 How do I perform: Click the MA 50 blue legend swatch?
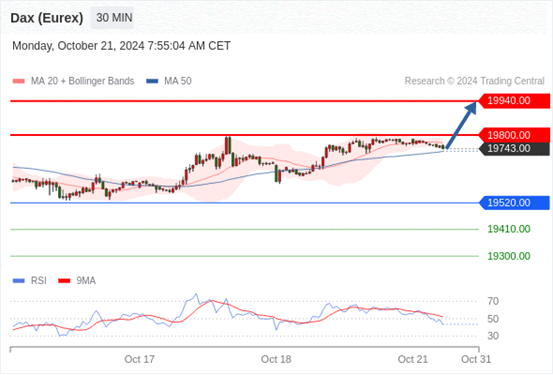pyautogui.click(x=152, y=81)
